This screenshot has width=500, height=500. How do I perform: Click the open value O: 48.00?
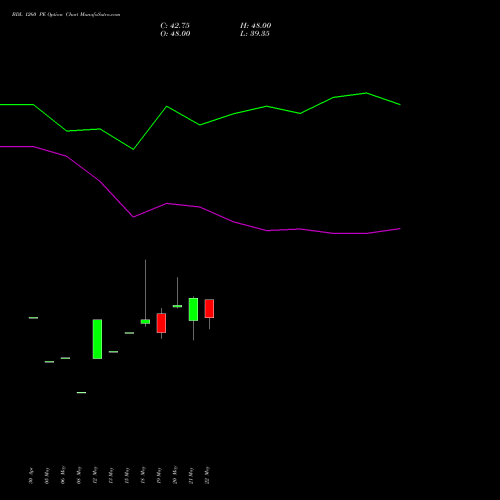[x=175, y=34]
